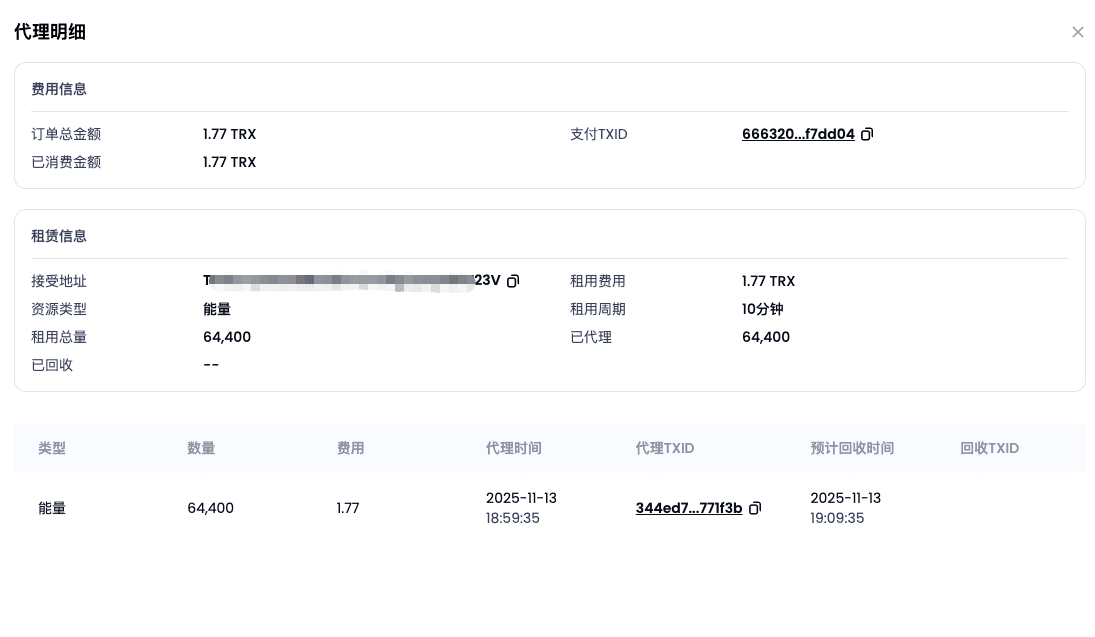1095x637 pixels.
Task: Open payment TXID link 666320...f7dd04
Action: click(797, 134)
